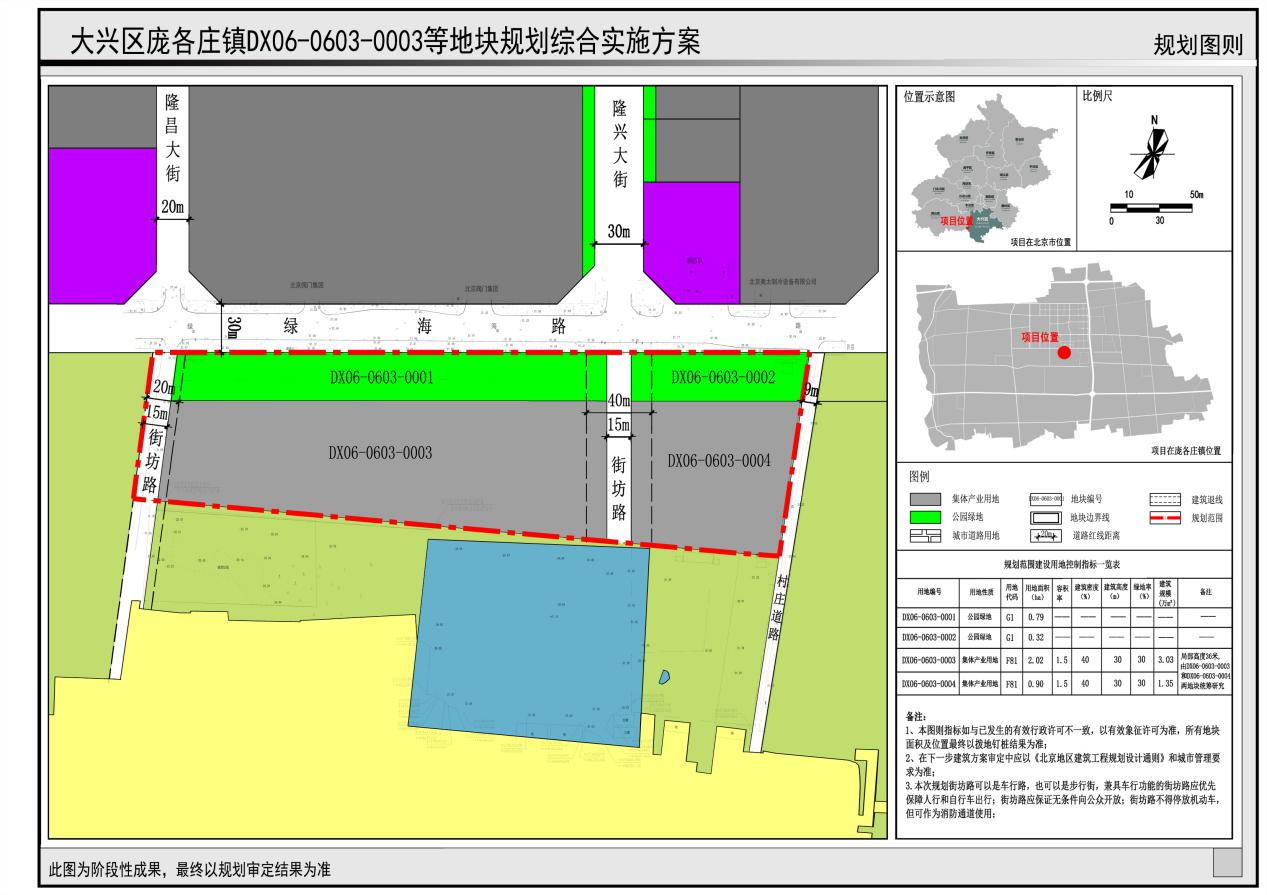The height and width of the screenshot is (895, 1267).
Task: Click the Beijing city location thumbnail map
Action: coord(985,167)
